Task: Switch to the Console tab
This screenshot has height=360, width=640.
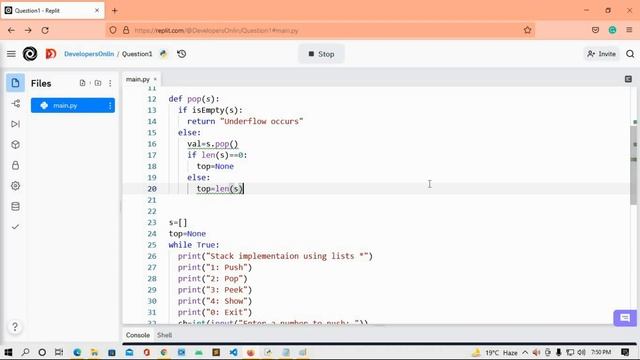Action: (138, 335)
